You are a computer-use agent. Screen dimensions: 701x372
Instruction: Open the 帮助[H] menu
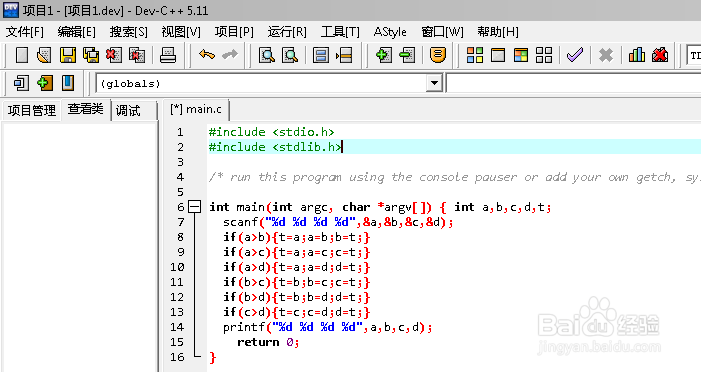tap(498, 32)
